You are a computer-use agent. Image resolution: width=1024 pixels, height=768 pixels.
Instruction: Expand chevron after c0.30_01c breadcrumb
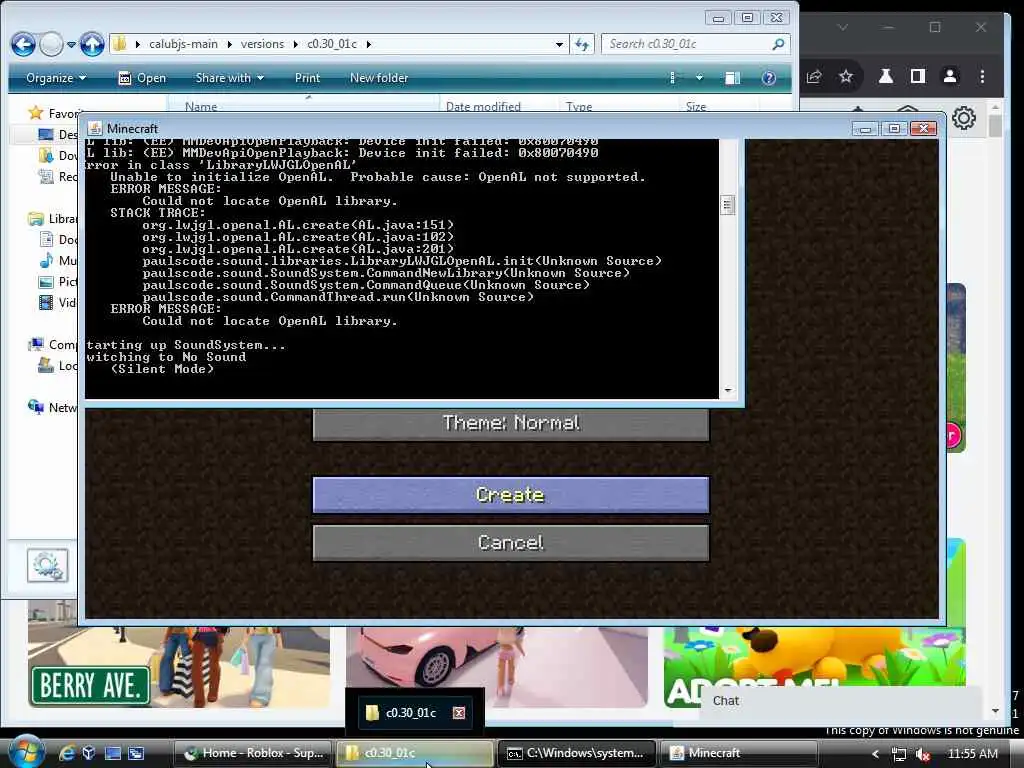[369, 44]
